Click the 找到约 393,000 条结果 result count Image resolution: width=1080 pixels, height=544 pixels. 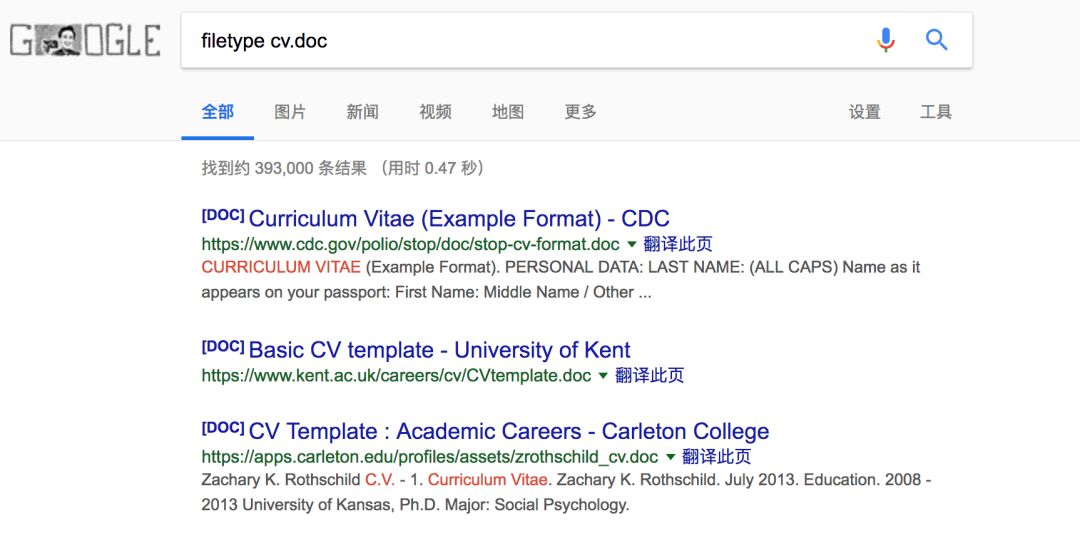(x=284, y=168)
